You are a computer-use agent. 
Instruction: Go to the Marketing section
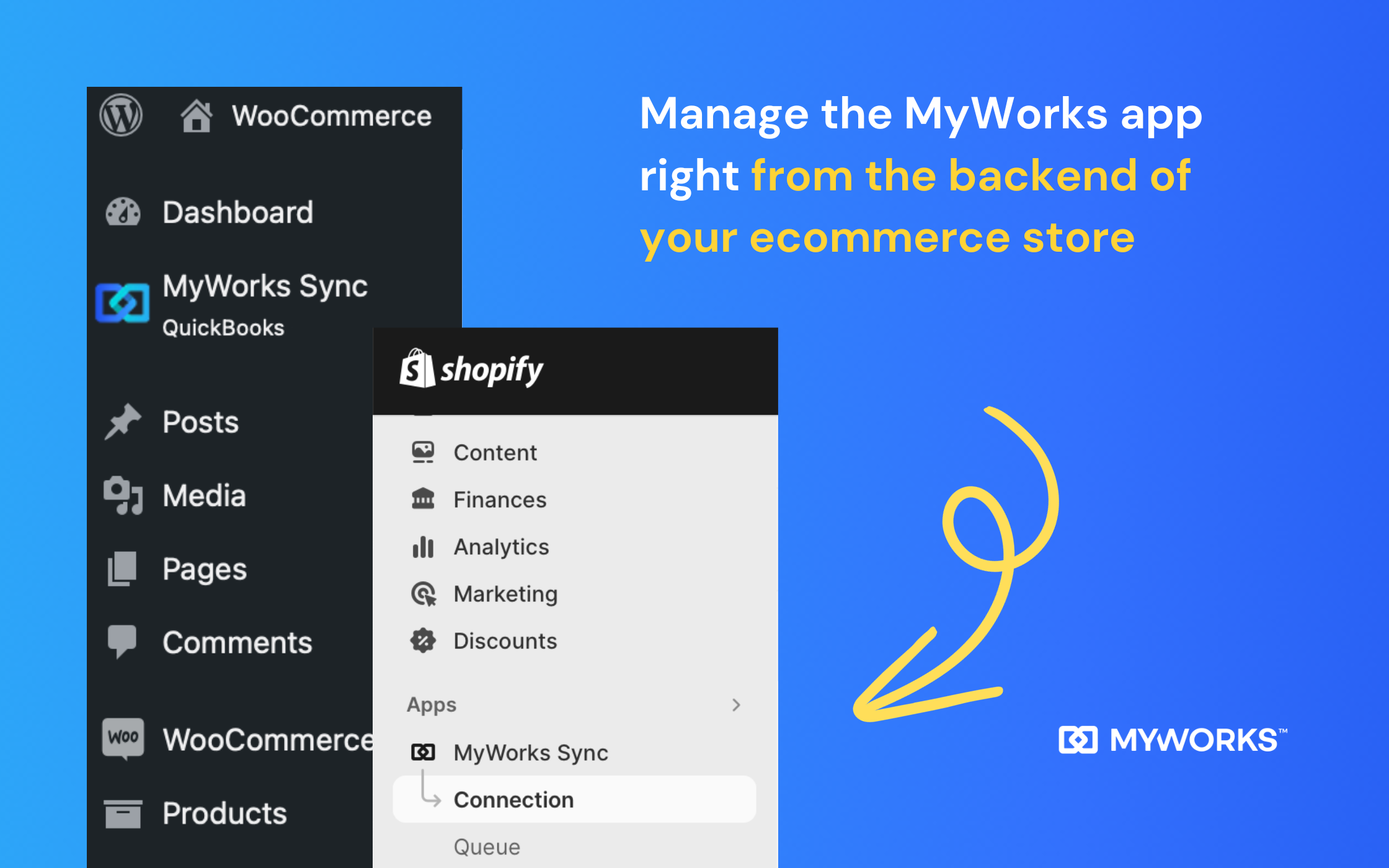[x=505, y=593]
